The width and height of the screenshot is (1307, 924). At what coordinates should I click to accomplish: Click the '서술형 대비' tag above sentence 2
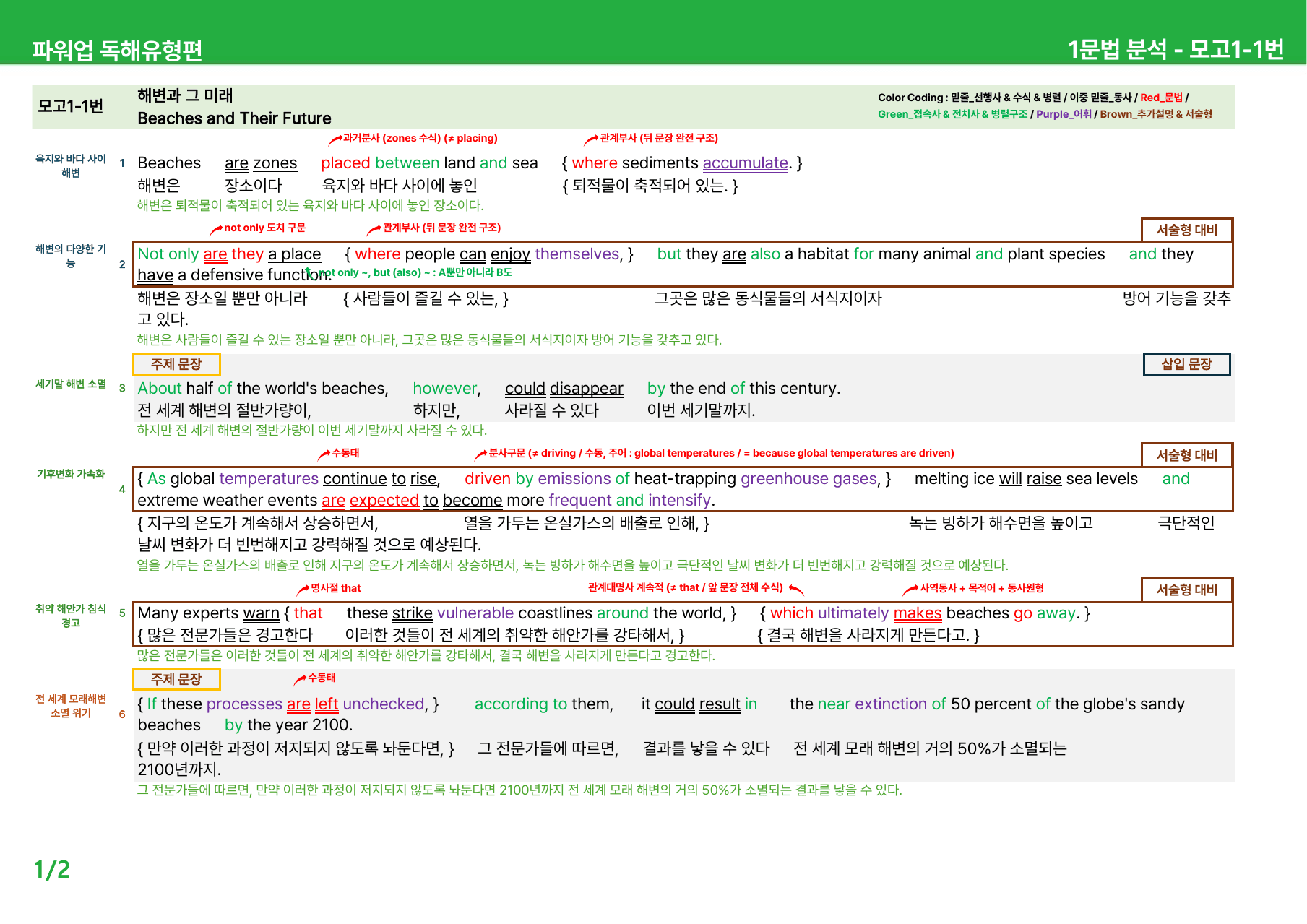point(1187,230)
